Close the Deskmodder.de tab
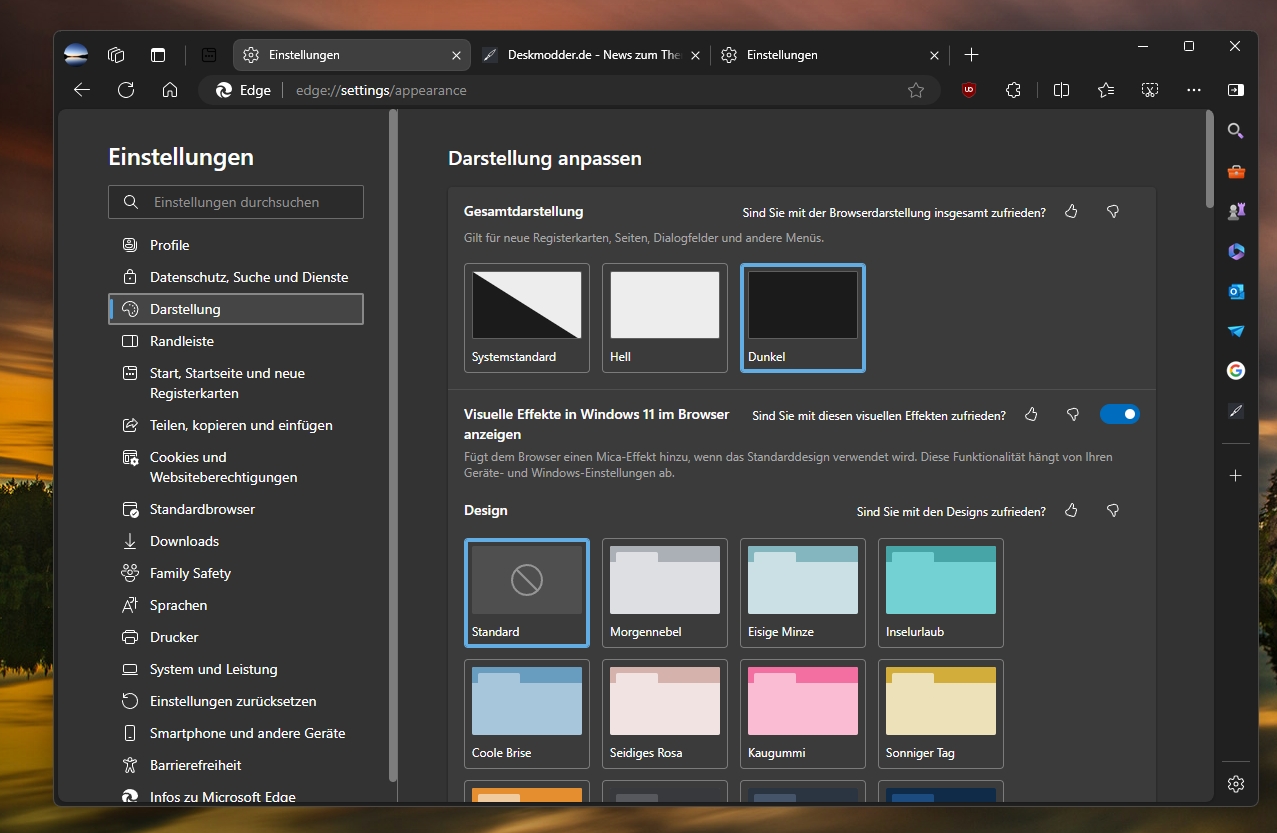This screenshot has height=833, width=1277. coord(695,55)
